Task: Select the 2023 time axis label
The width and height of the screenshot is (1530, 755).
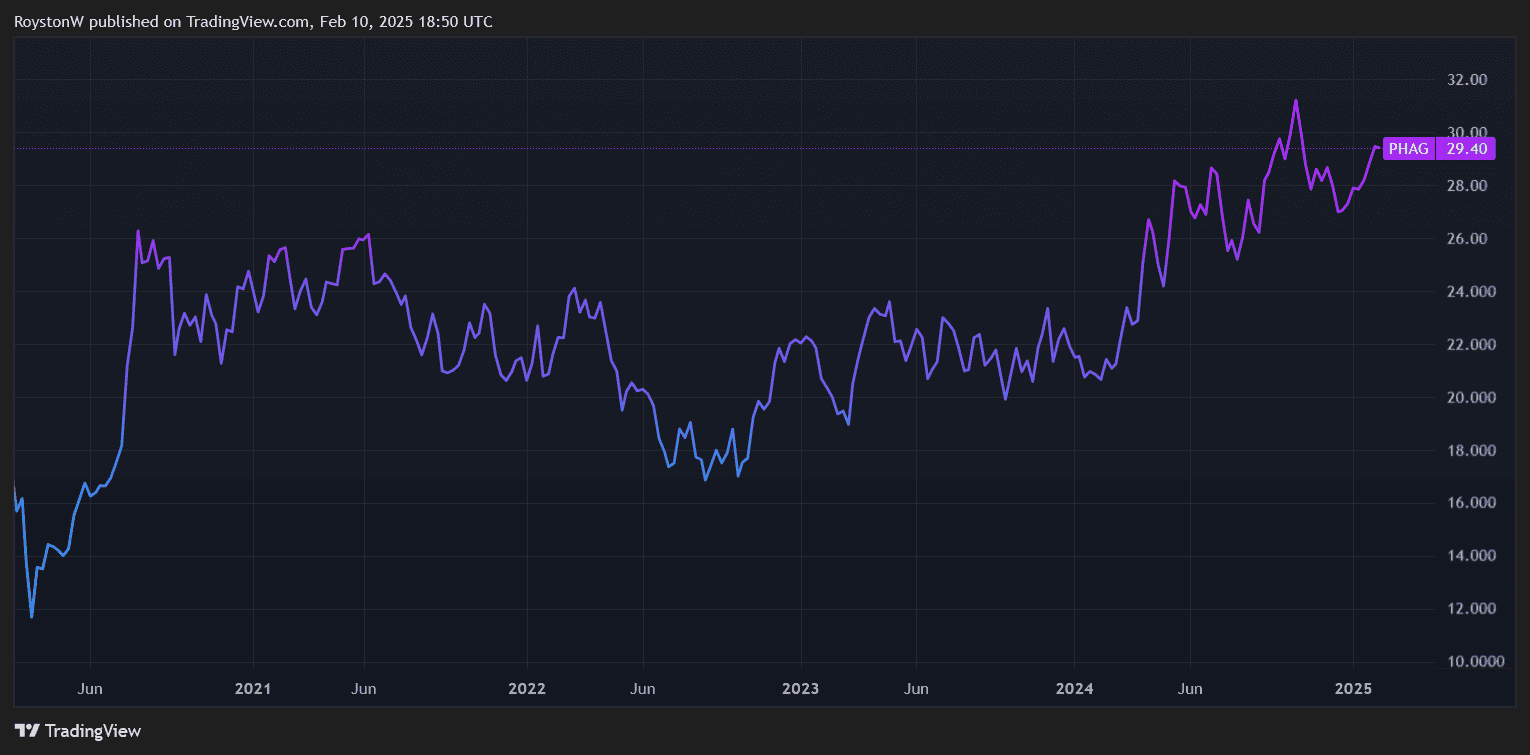Action: pos(800,689)
